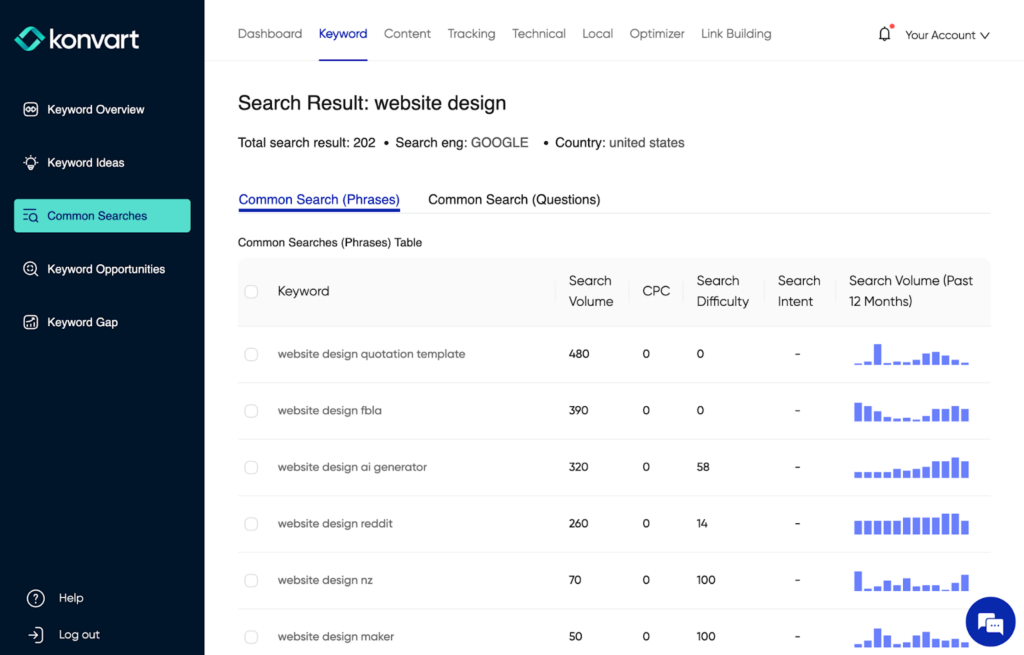Screen dimensions: 1024x655
Task: Check the 'website design ai generator' row checkbox
Action: 251,467
